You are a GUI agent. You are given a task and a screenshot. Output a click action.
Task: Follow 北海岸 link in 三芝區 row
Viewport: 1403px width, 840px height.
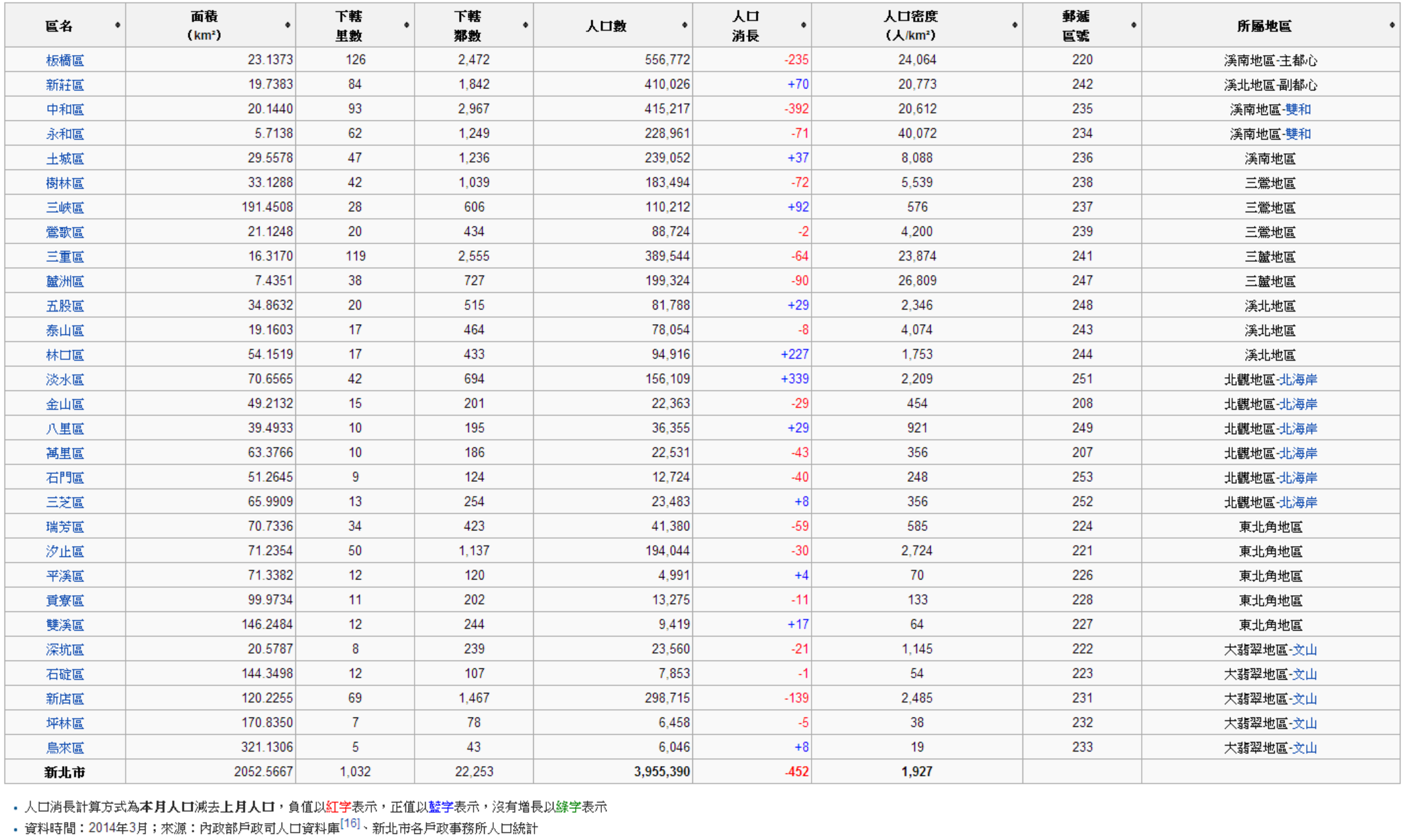click(x=1298, y=502)
